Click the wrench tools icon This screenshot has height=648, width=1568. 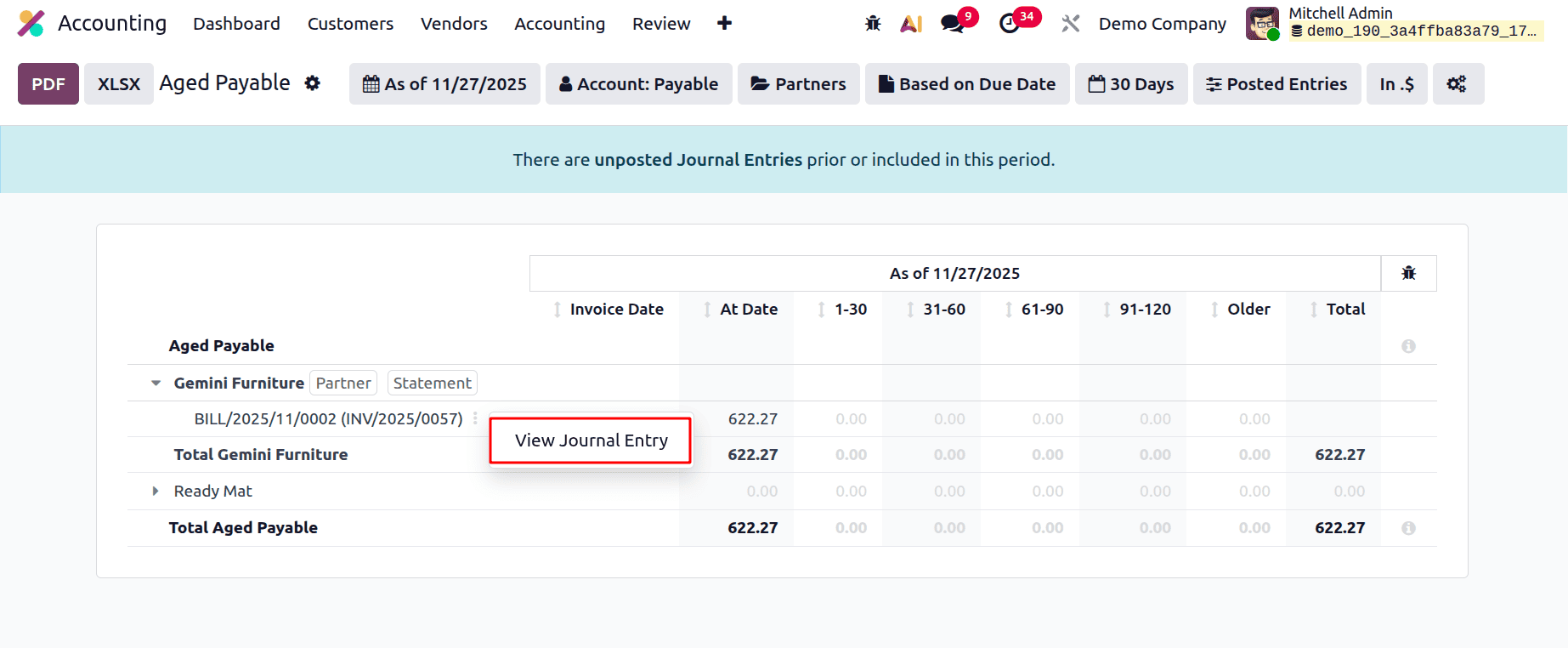click(x=1070, y=24)
